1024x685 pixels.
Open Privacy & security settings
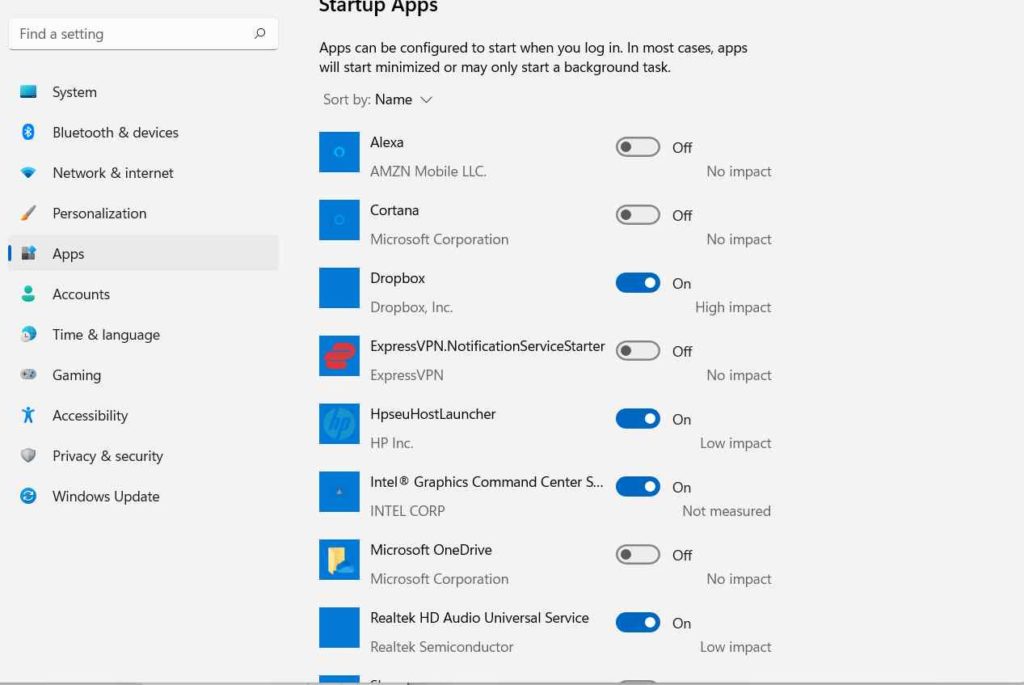[x=144, y=456]
